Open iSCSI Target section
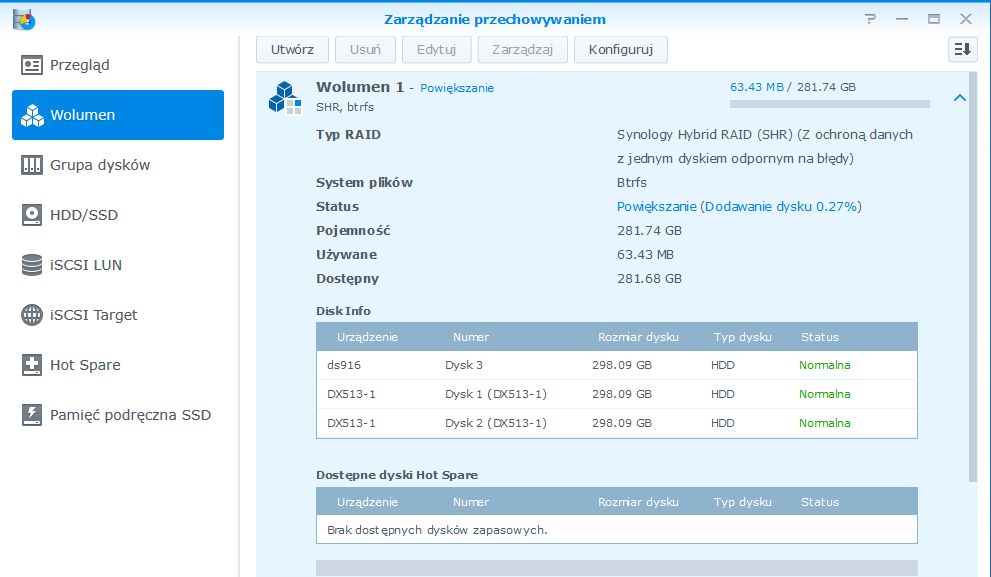 118,315
